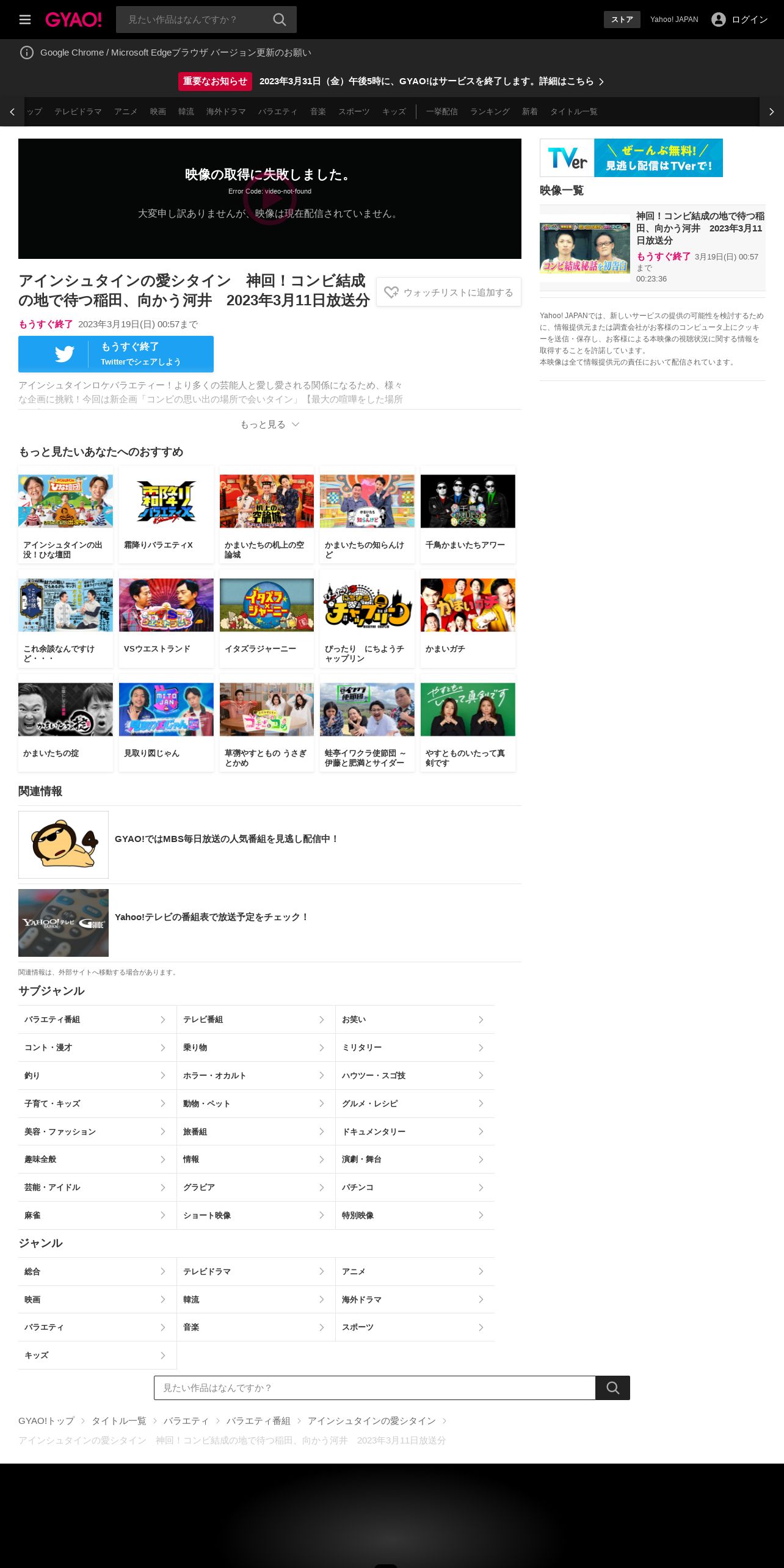
Task: Click the play button in video player
Action: (270, 198)
